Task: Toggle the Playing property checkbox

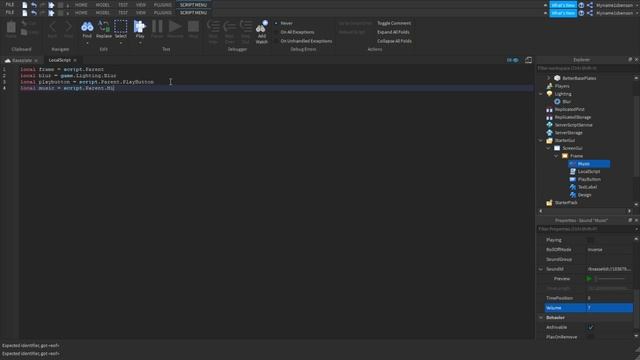Action: click(x=591, y=240)
